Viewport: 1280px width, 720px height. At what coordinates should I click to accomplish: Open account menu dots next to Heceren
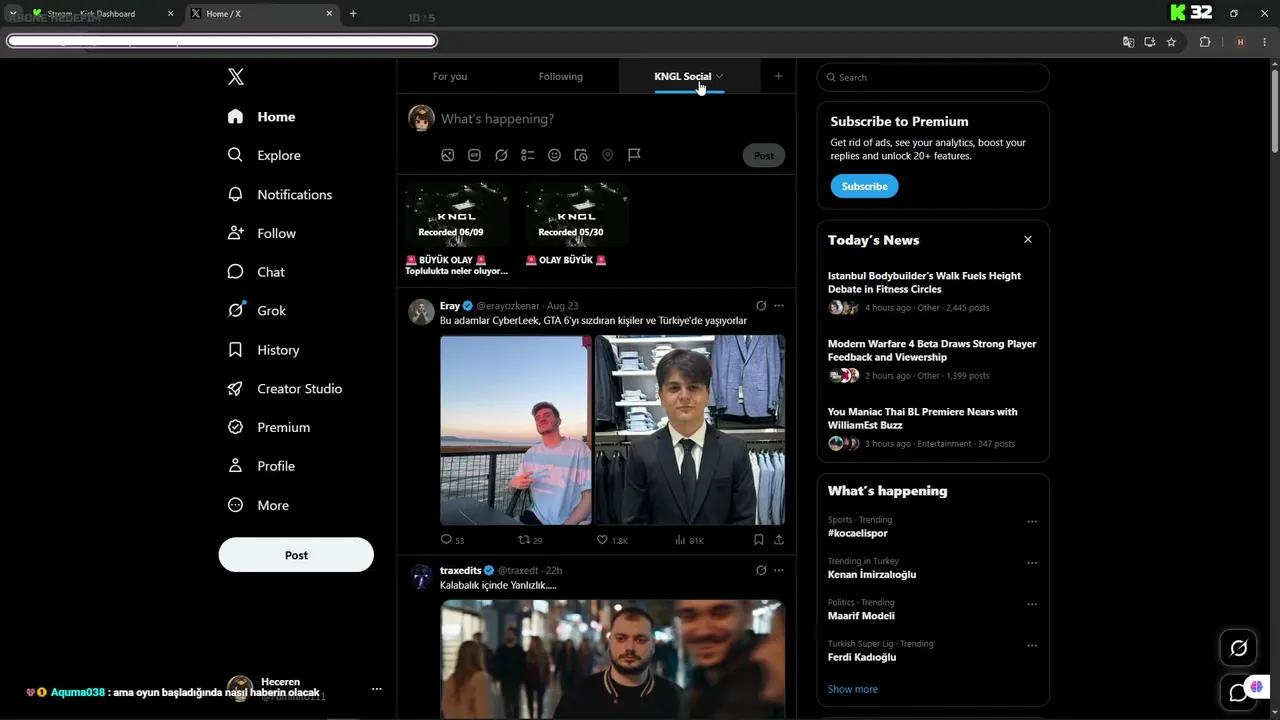click(x=377, y=689)
